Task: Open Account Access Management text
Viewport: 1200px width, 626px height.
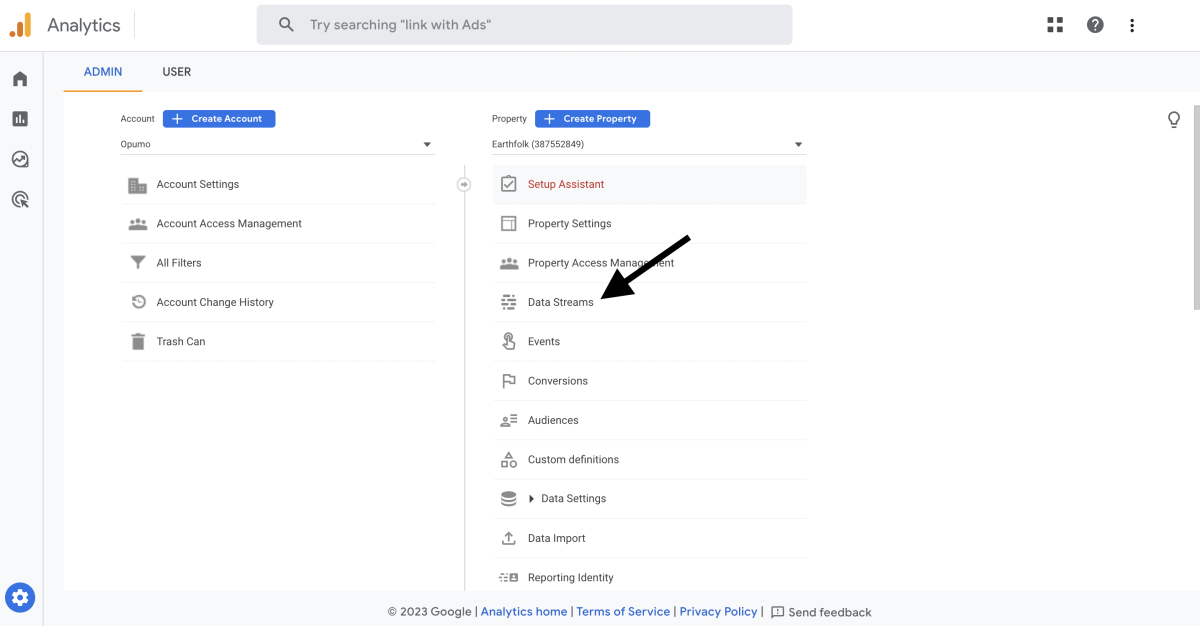Action: tap(229, 224)
